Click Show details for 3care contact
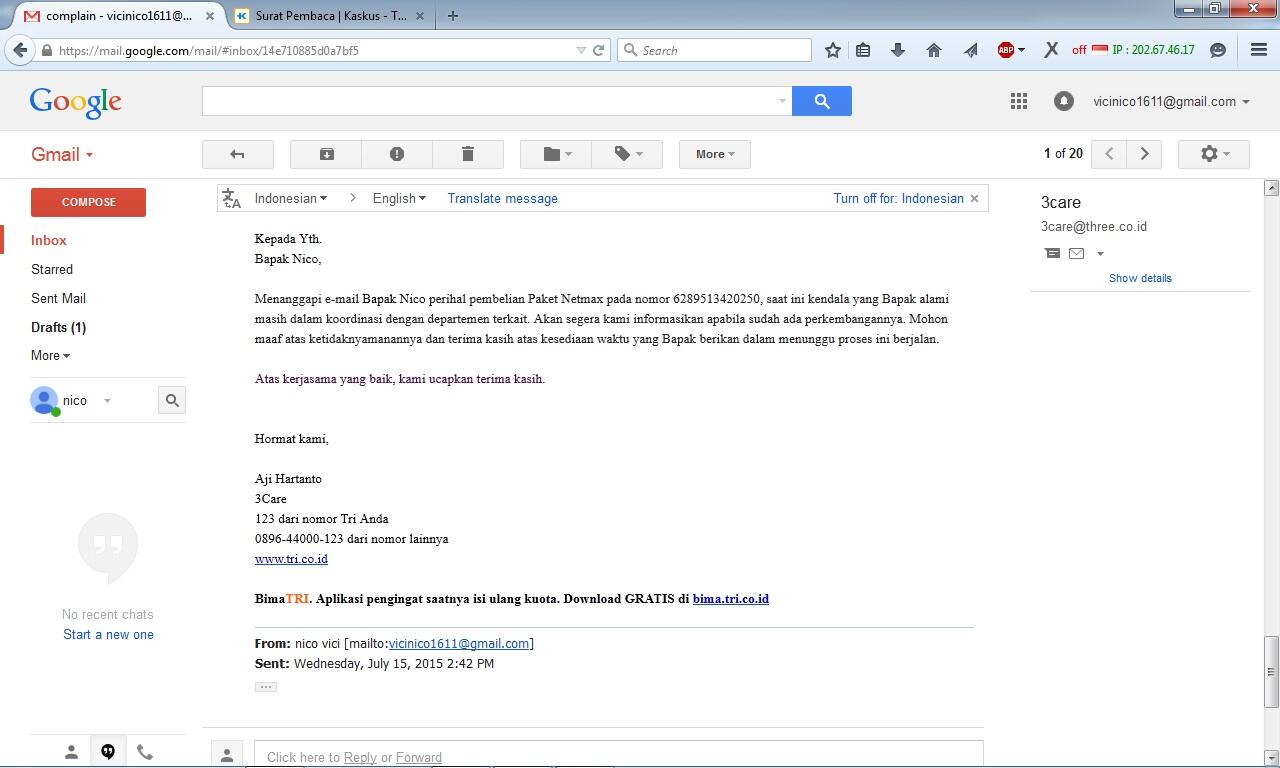This screenshot has width=1280, height=768. (1140, 278)
